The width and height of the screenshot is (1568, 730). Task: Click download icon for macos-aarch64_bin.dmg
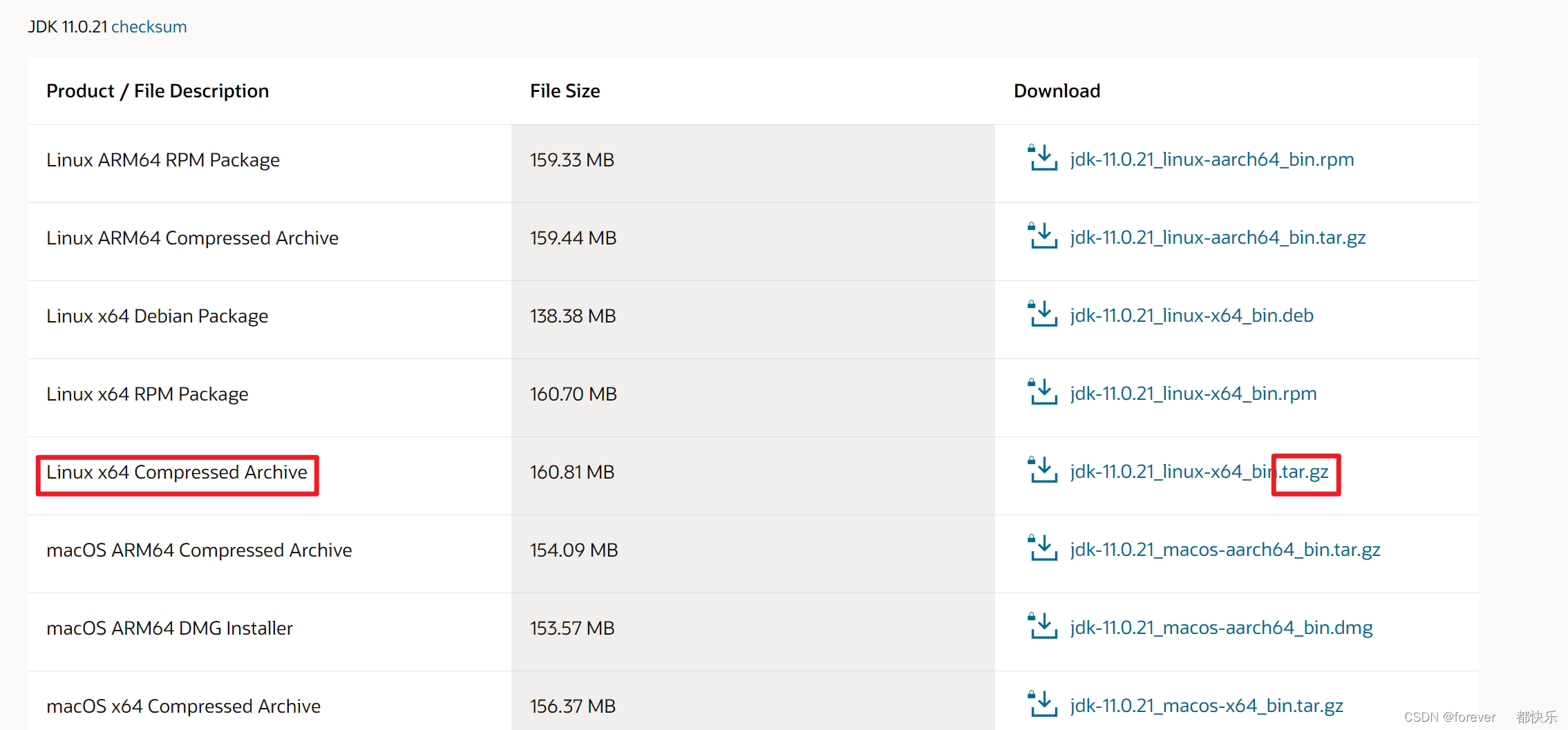pos(1042,626)
